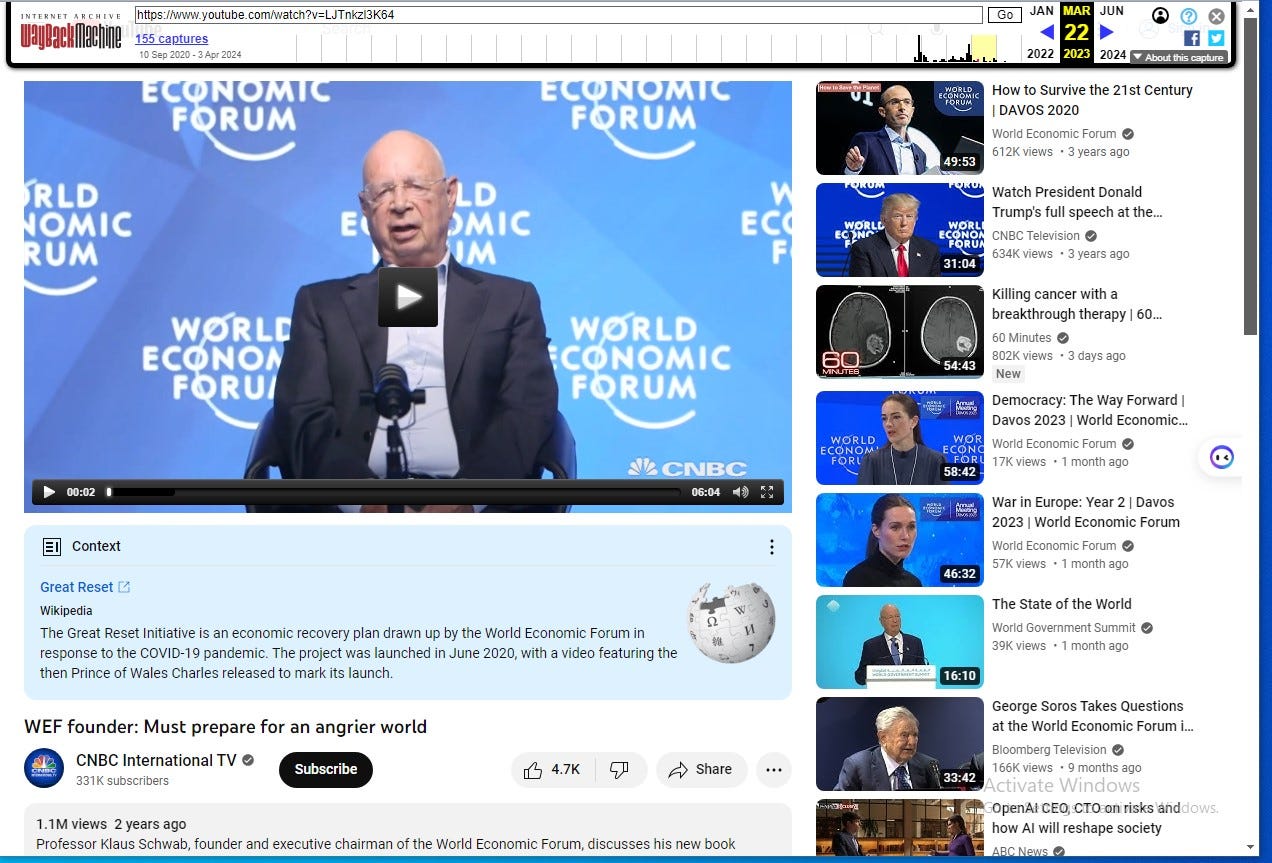The height and width of the screenshot is (863, 1272).
Task: Subscribe to CNBC International TV
Action: (x=326, y=770)
